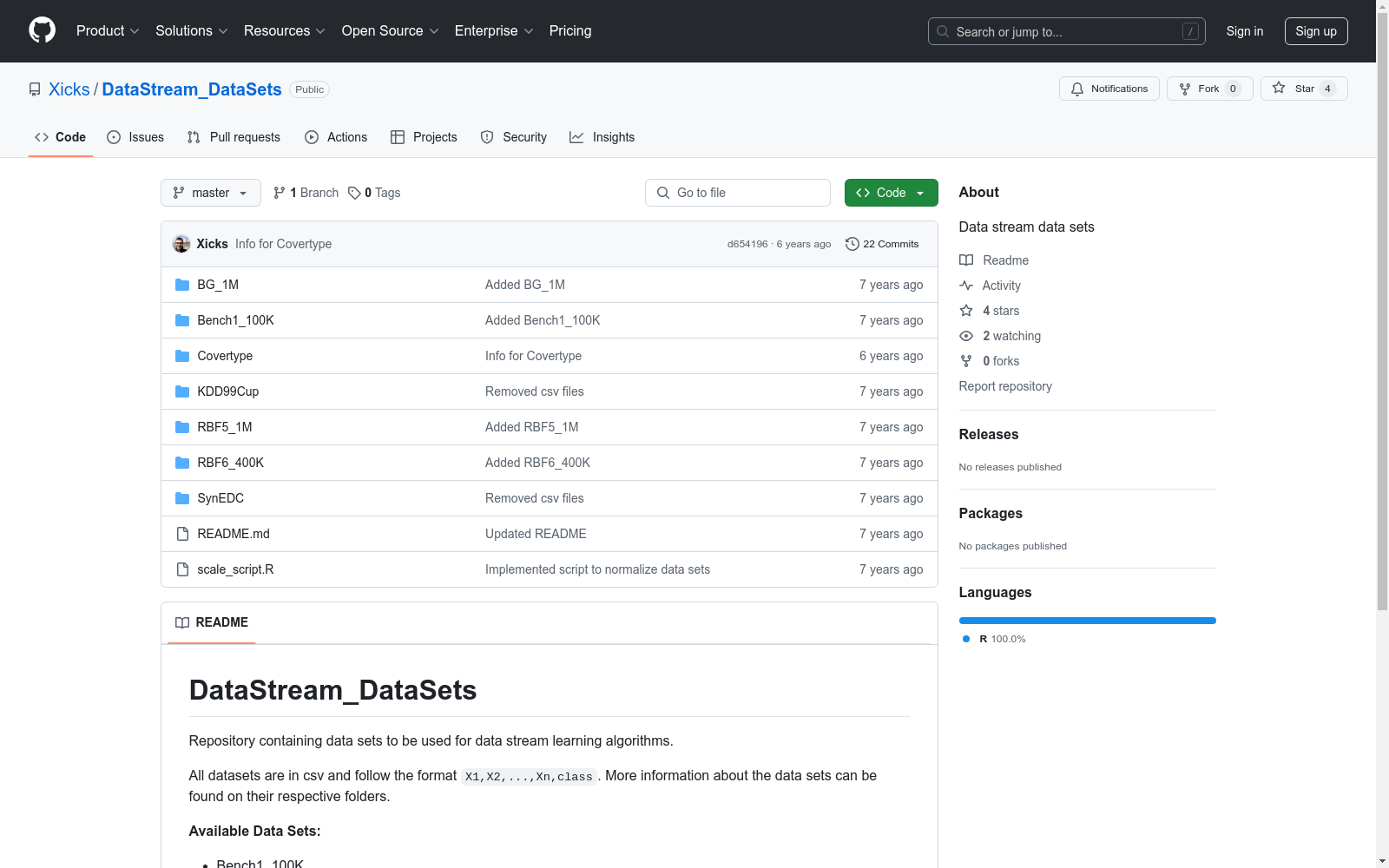Open the 'Updated README' commit message
The height and width of the screenshot is (868, 1389).
point(536,534)
